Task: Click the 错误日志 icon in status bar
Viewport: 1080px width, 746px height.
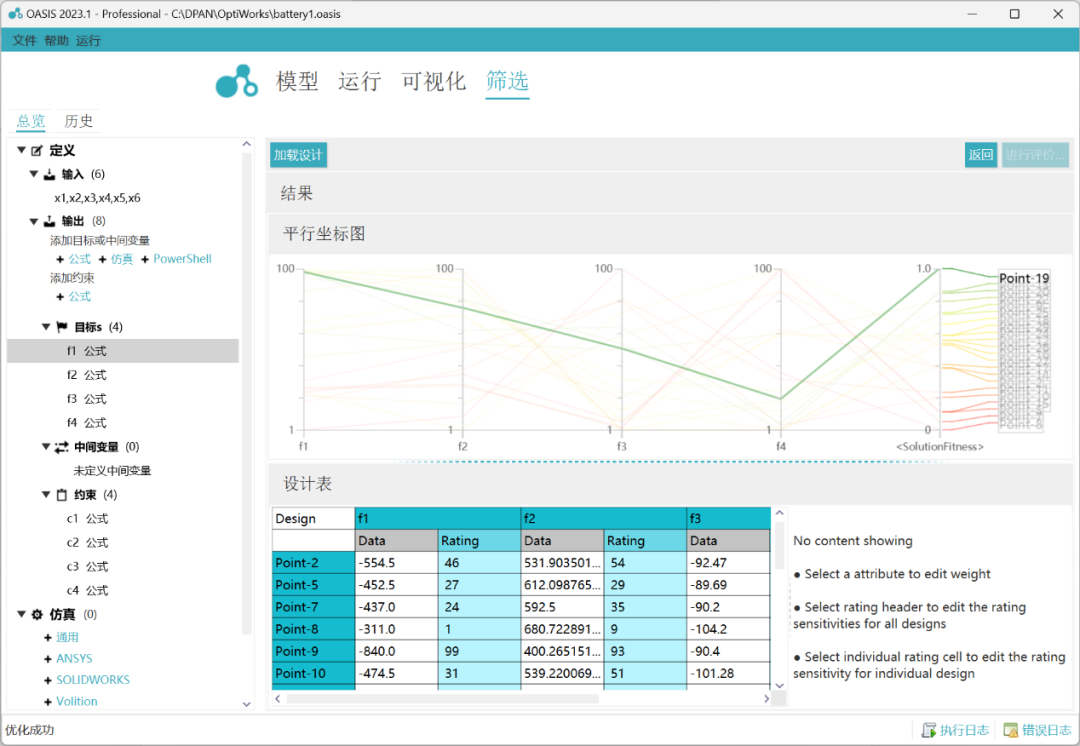Action: pyautogui.click(x=1010, y=730)
